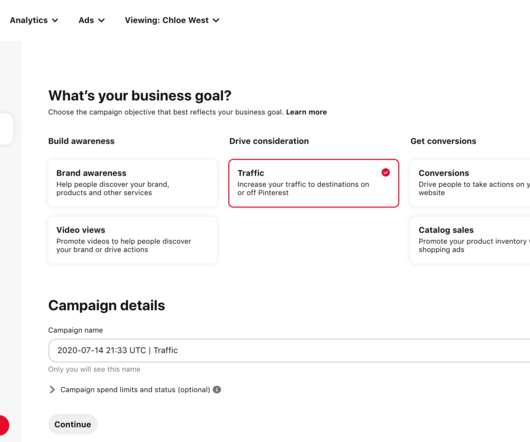The image size is (530, 442).
Task: Open the Ads menu
Action: tap(92, 20)
